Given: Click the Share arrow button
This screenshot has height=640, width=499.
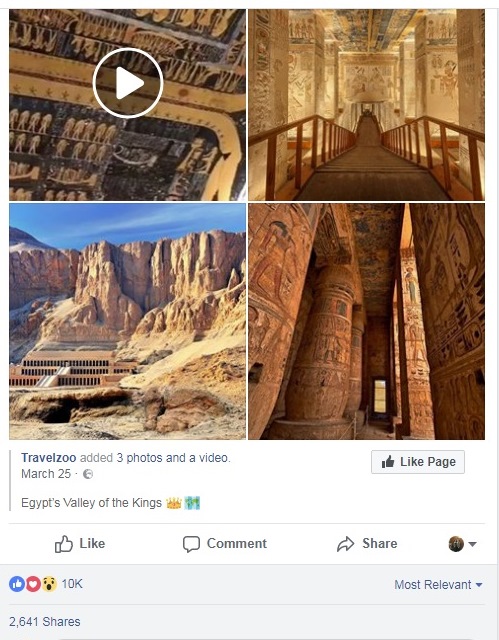Looking at the screenshot, I should click(x=367, y=544).
